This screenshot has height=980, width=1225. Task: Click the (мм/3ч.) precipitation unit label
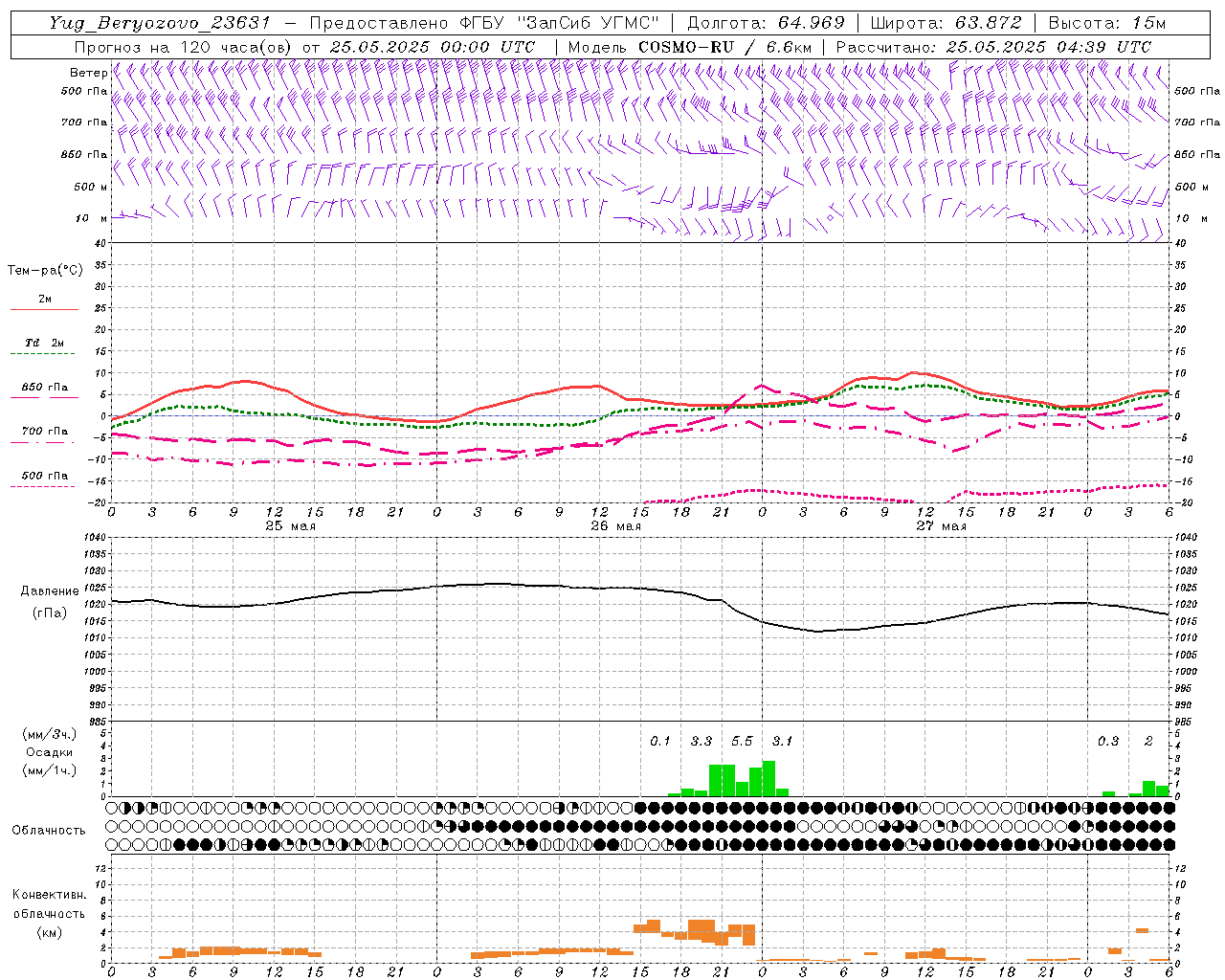coord(48,734)
